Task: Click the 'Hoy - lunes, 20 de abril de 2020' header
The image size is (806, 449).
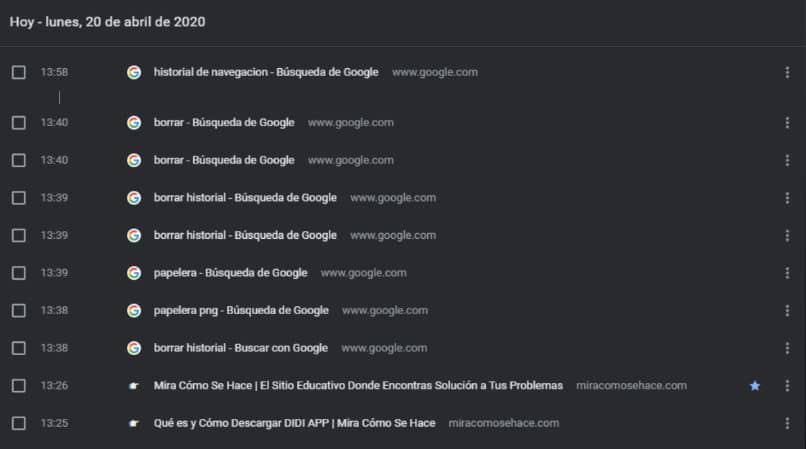Action: point(108,21)
